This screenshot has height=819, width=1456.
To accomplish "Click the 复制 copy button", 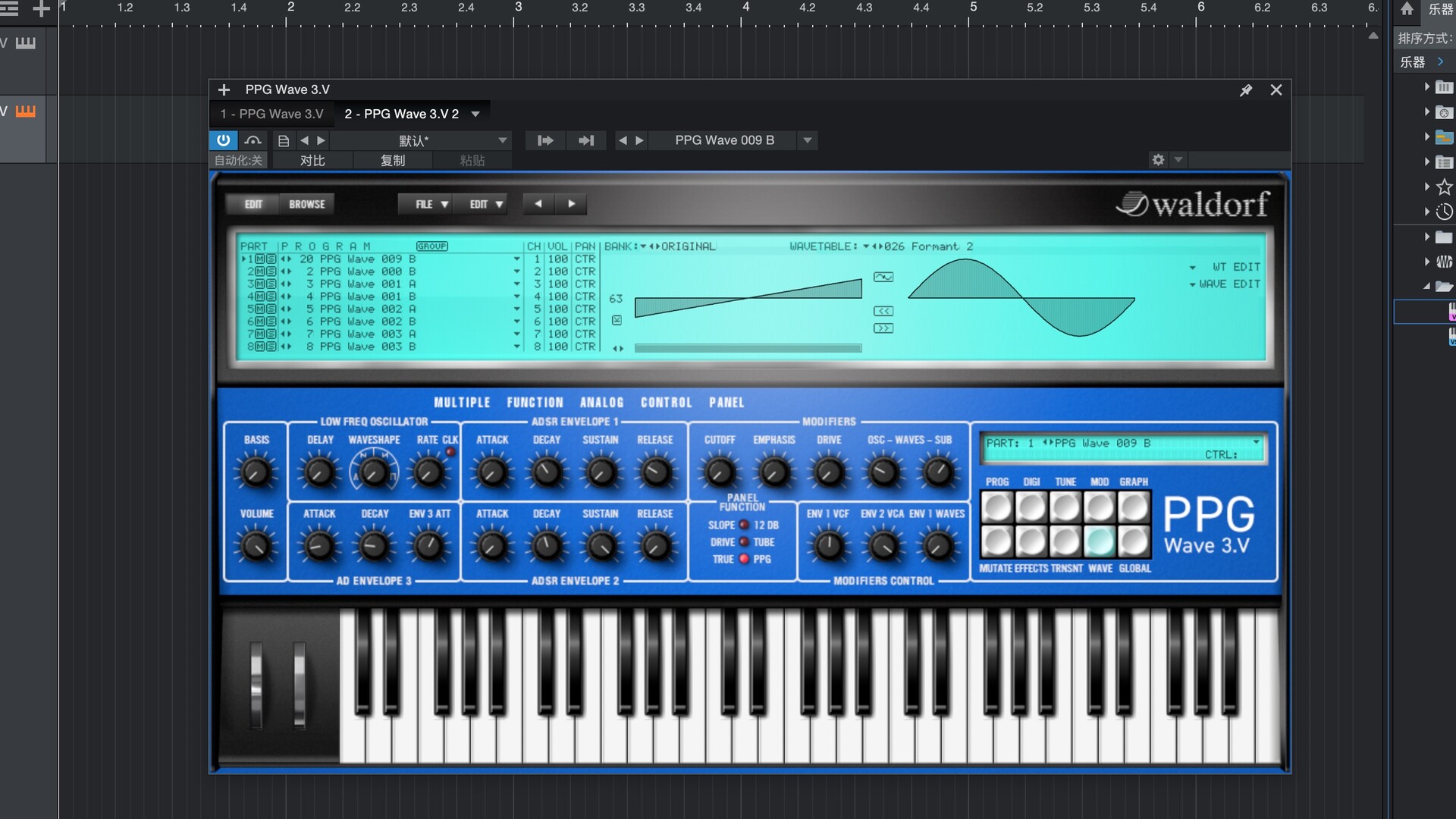I will click(393, 160).
